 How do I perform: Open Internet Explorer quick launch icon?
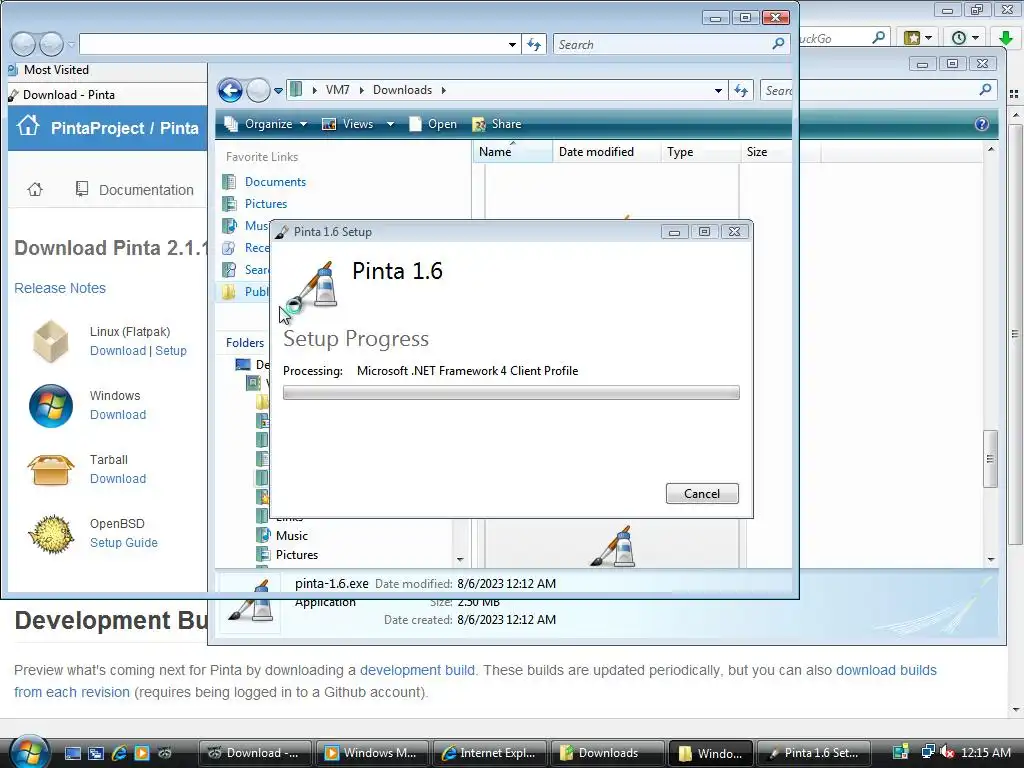click(x=119, y=753)
